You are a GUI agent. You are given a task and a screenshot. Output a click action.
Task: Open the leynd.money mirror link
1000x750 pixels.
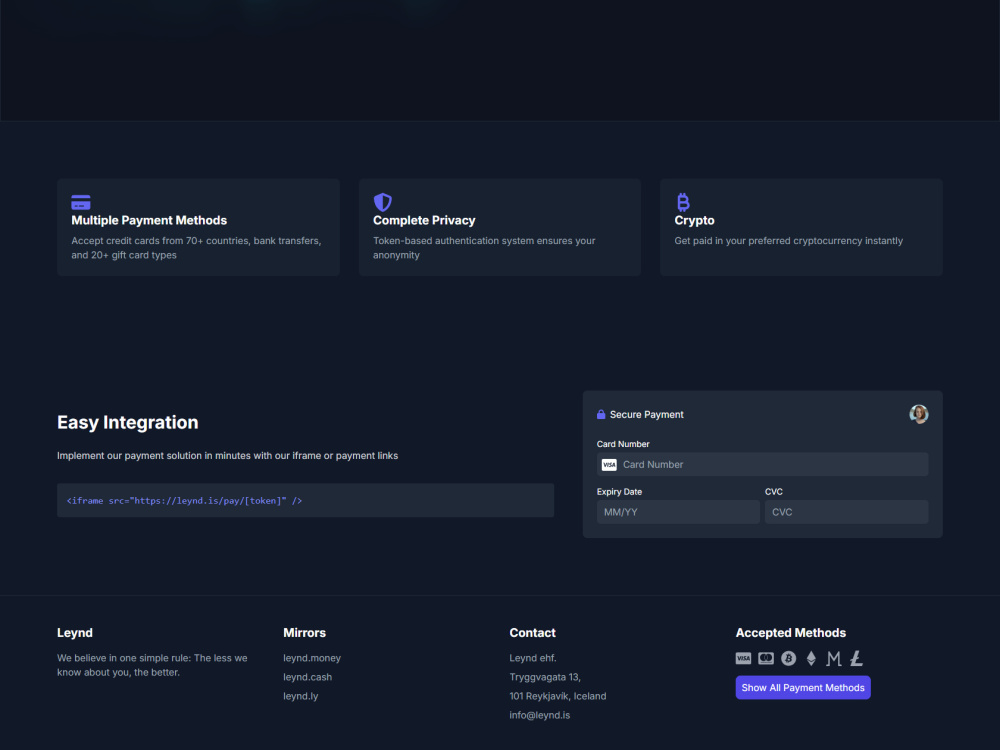312,658
